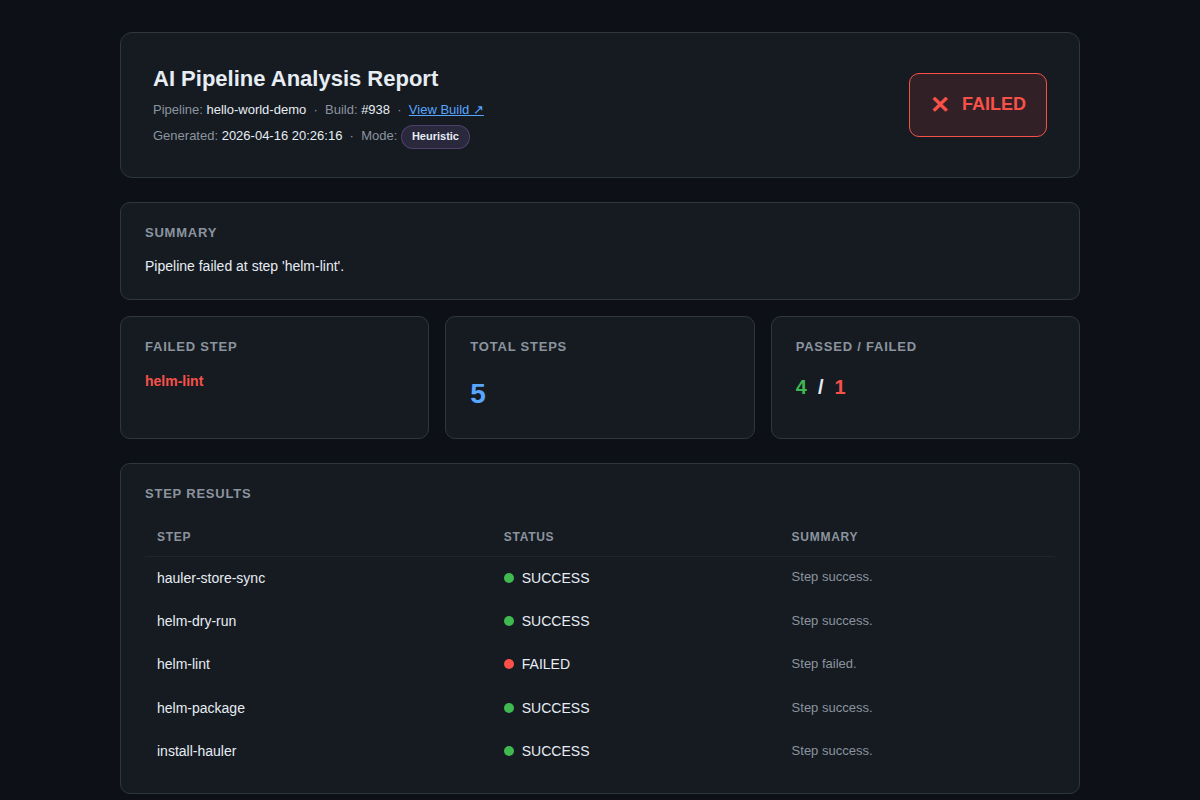The width and height of the screenshot is (1200, 800).
Task: Click the red failed count 1
Action: (x=840, y=387)
